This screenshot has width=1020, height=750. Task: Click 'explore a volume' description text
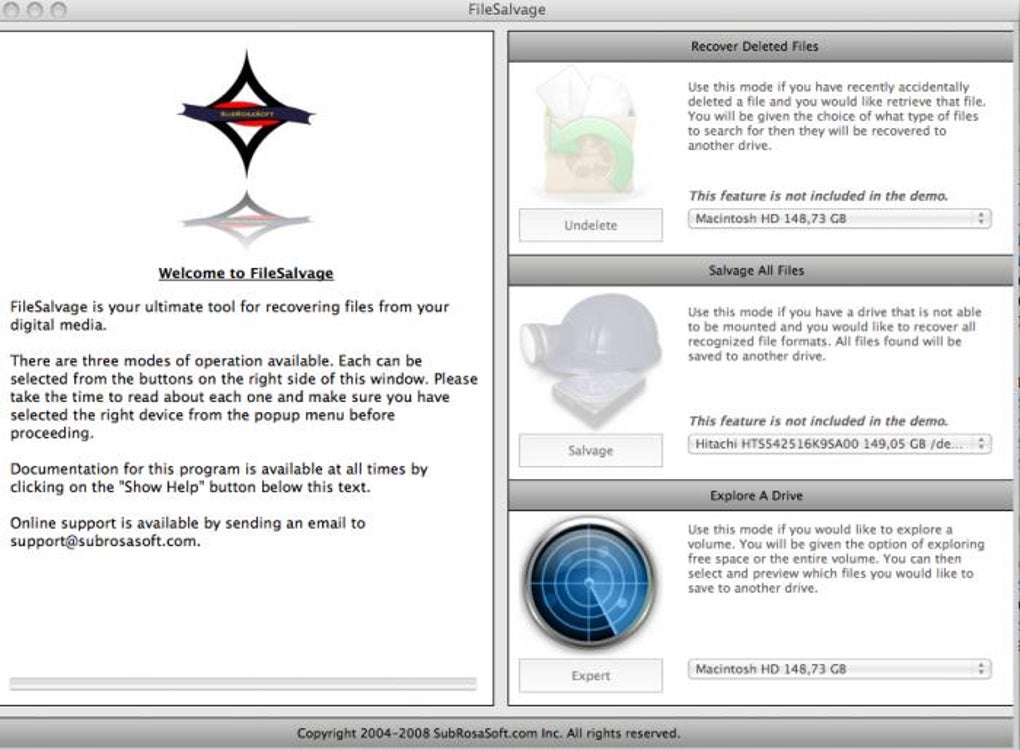(836, 559)
